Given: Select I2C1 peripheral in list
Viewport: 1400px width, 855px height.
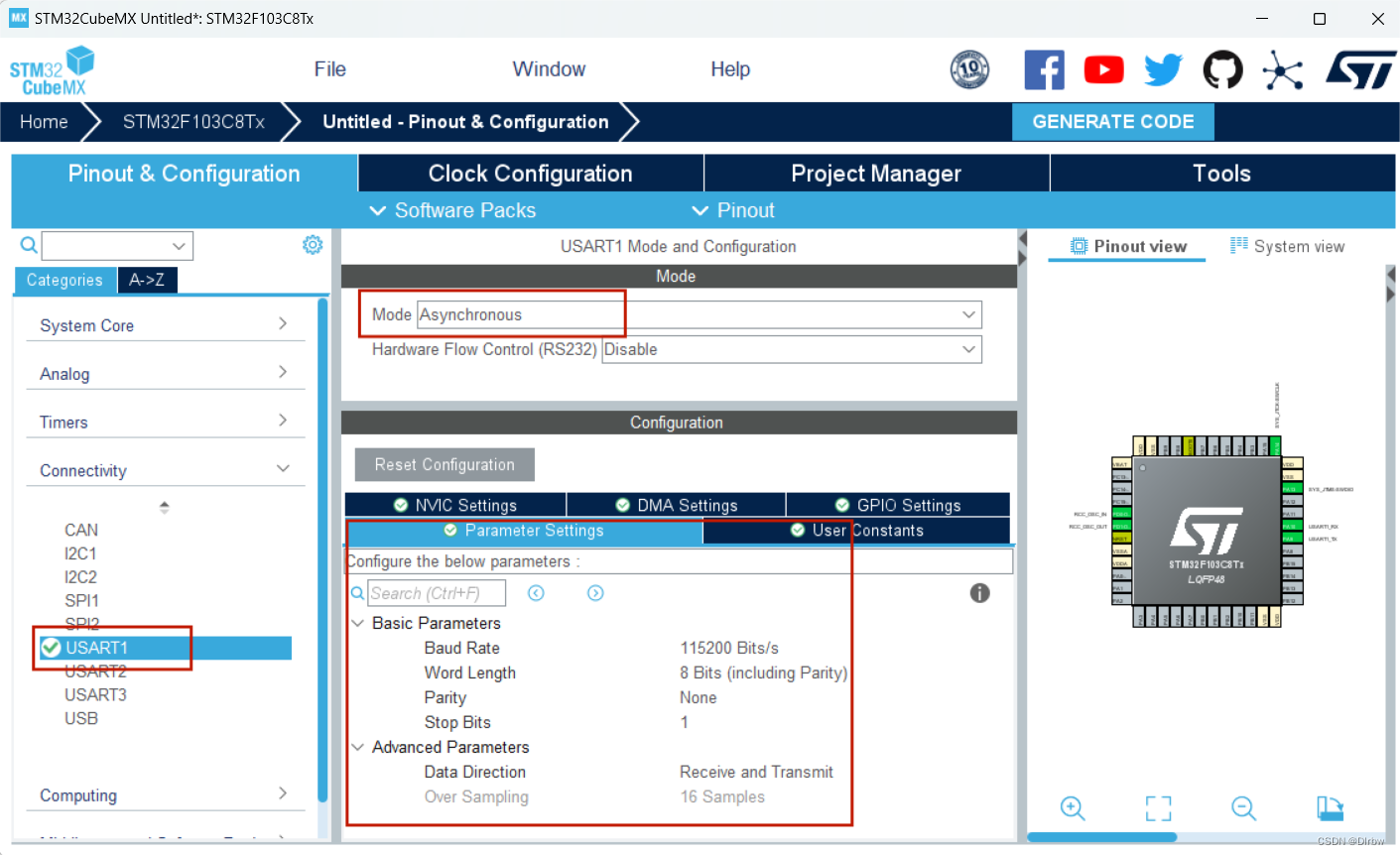Looking at the screenshot, I should pos(80,553).
